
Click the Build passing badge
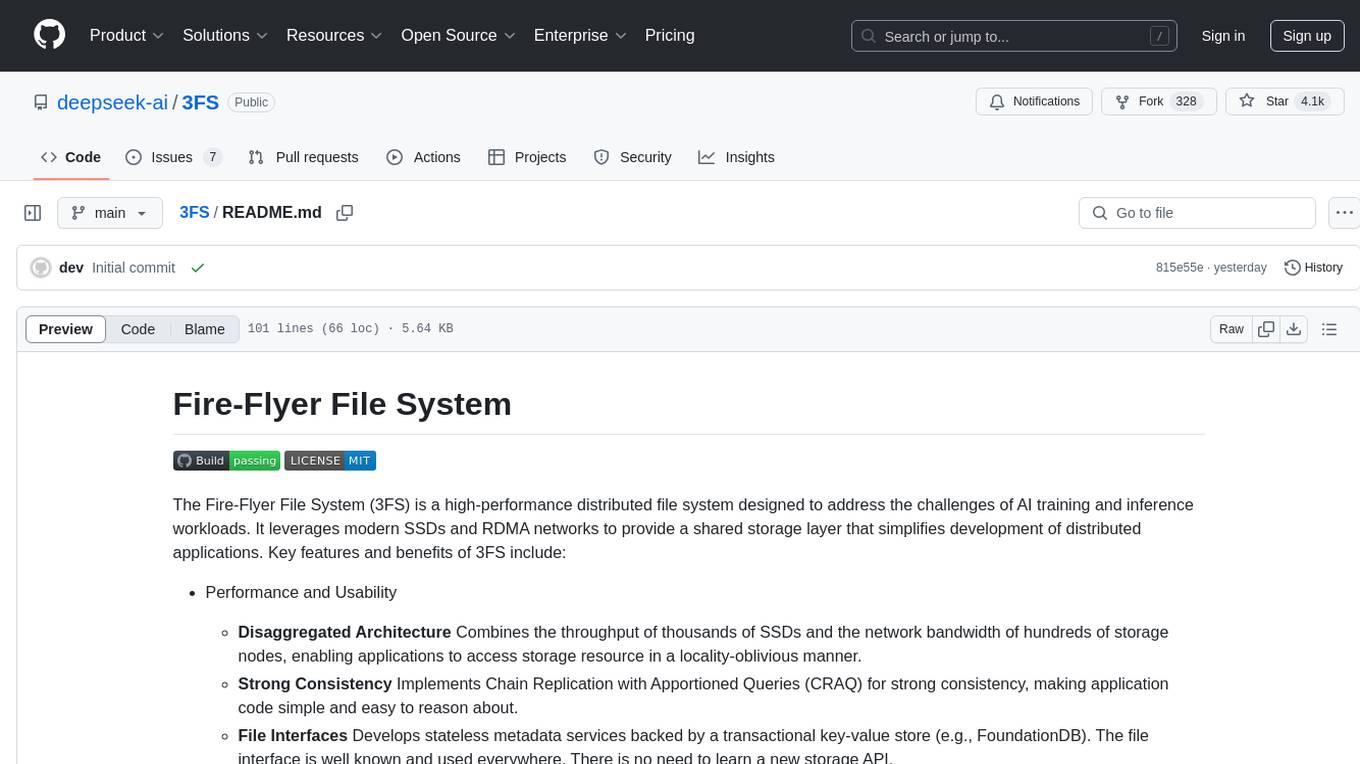click(226, 461)
